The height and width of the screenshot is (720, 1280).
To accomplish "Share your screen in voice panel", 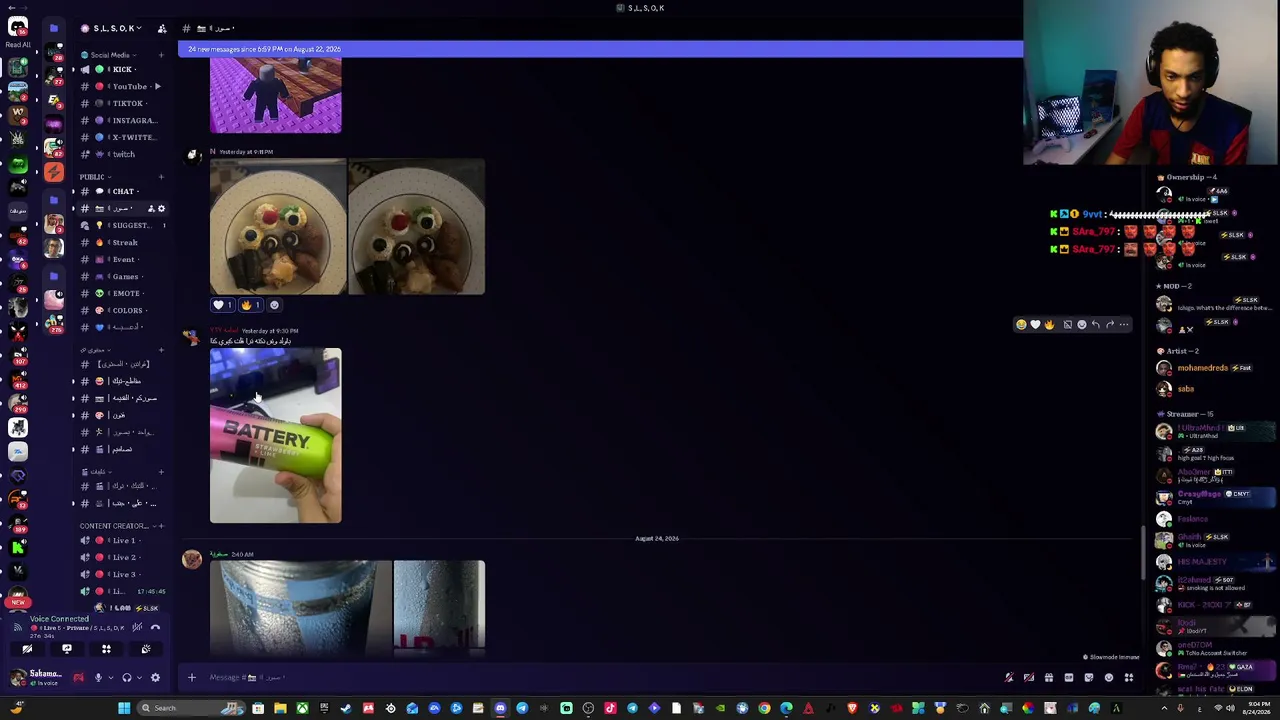I will pyautogui.click(x=67, y=649).
